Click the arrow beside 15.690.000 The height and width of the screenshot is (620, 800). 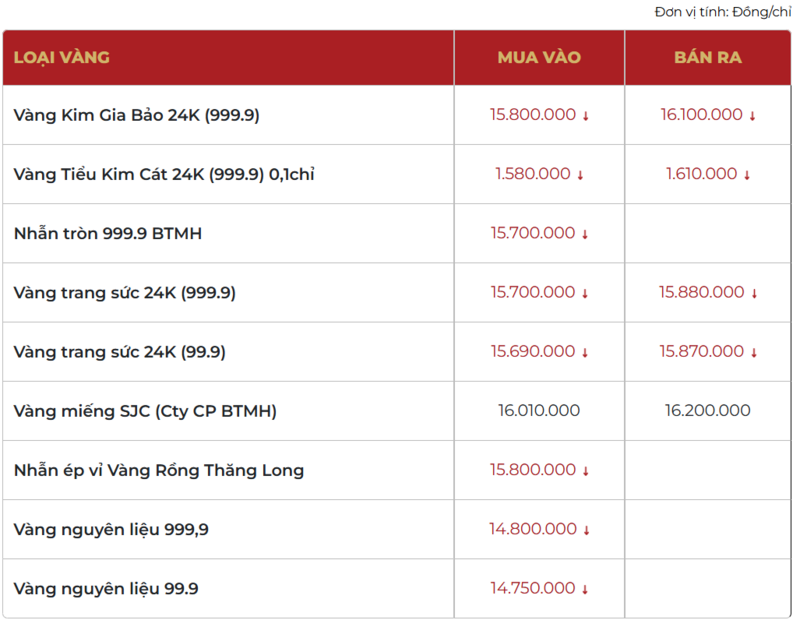pyautogui.click(x=585, y=351)
